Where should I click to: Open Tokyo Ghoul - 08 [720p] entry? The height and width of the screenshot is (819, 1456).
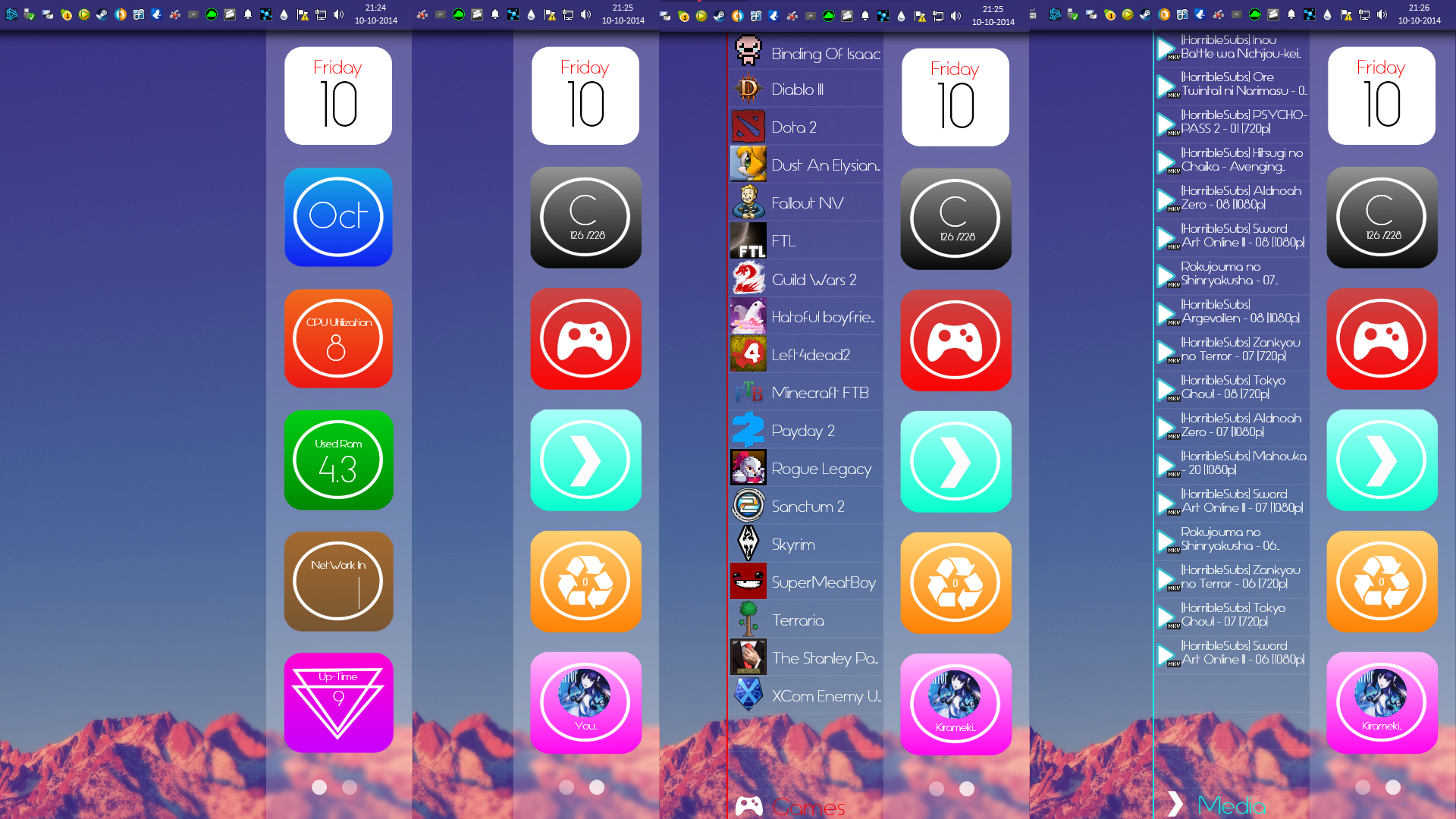pyautogui.click(x=1232, y=388)
